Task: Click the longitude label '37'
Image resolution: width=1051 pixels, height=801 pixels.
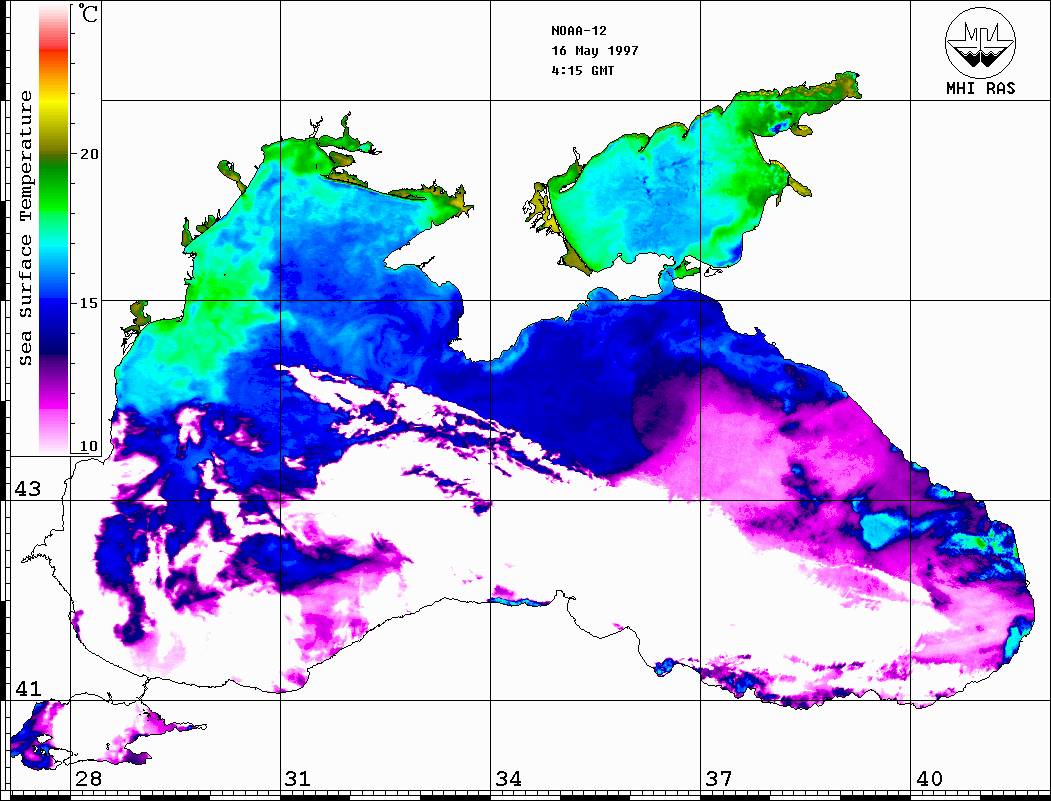Action: 719,778
